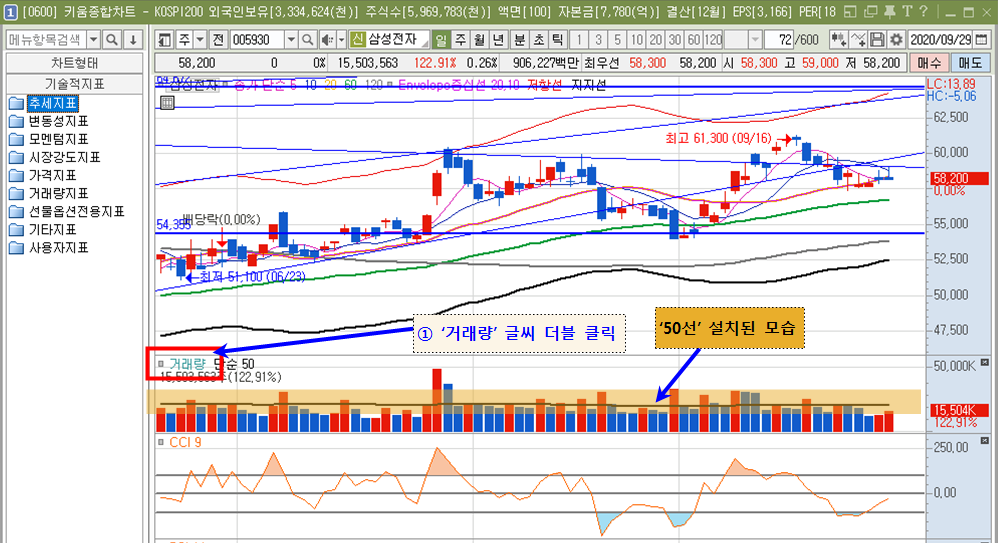Click the grid table icon on chart
The height and width of the screenshot is (543, 998).
click(x=167, y=102)
